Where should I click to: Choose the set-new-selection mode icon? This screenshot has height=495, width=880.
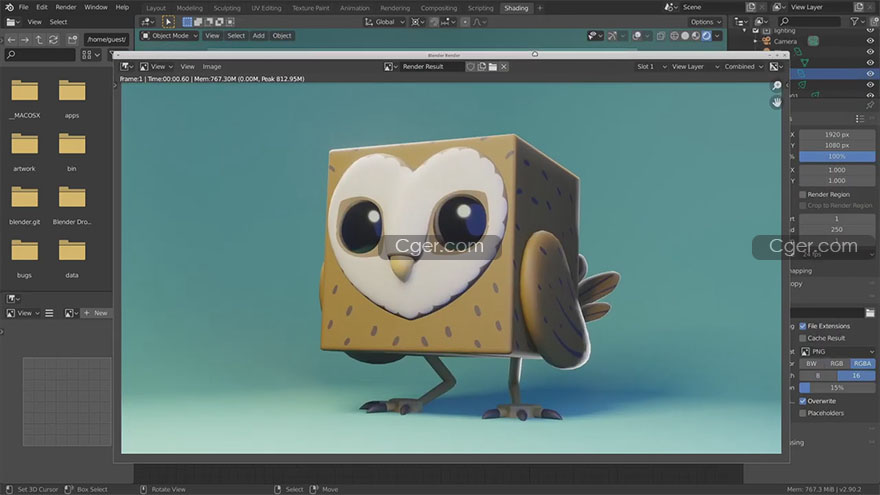click(x=187, y=22)
